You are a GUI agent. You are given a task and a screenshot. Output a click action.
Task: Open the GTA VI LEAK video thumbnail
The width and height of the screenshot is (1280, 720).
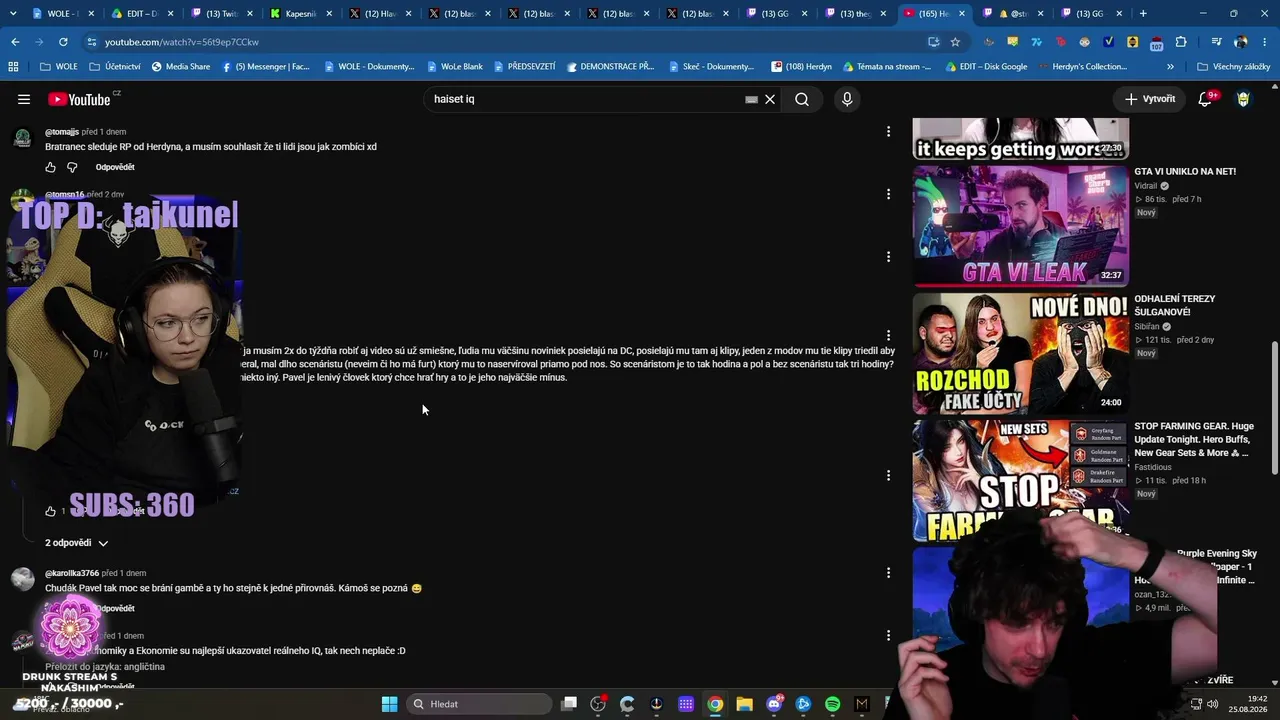click(x=1020, y=226)
